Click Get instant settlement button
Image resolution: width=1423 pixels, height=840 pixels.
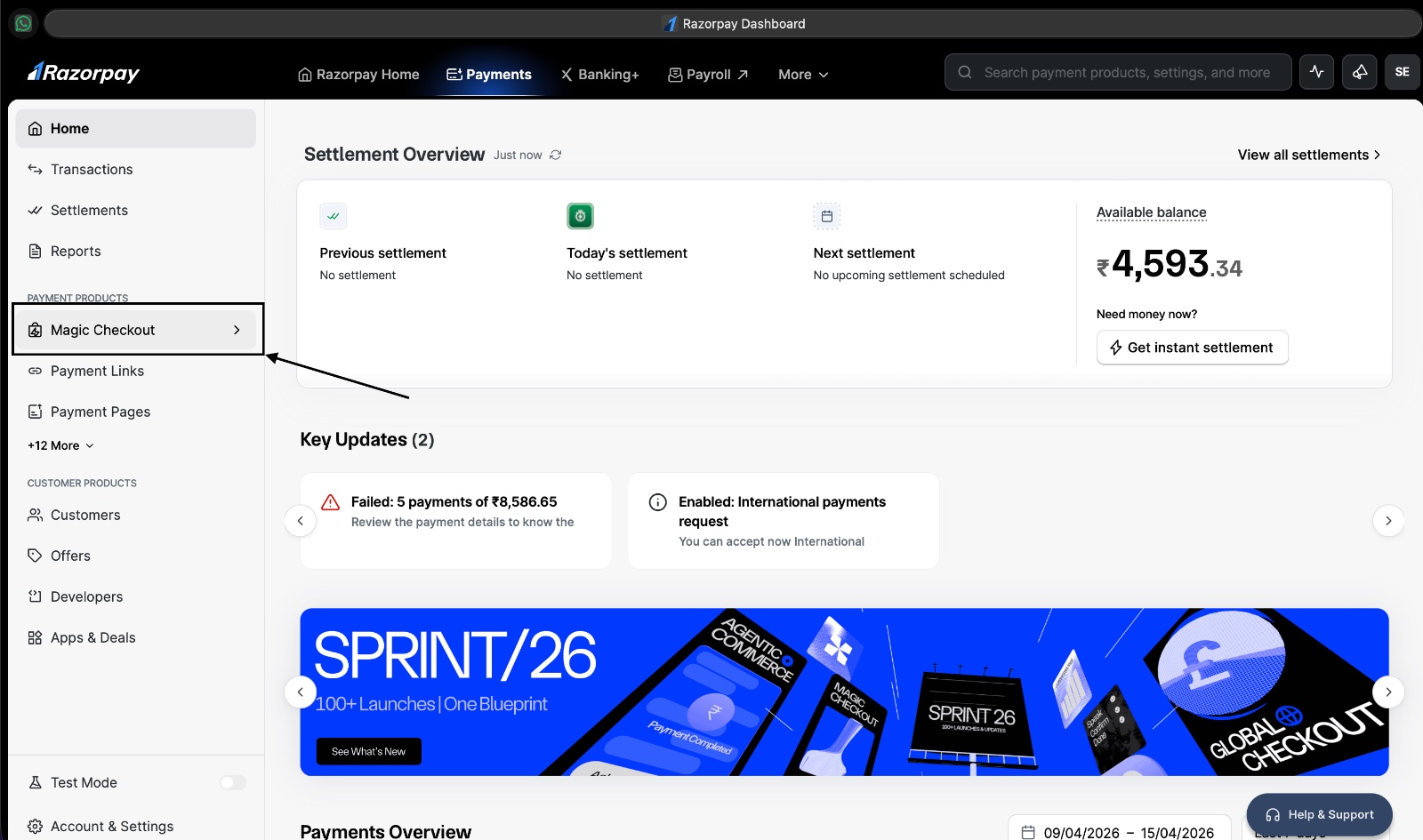coord(1192,348)
